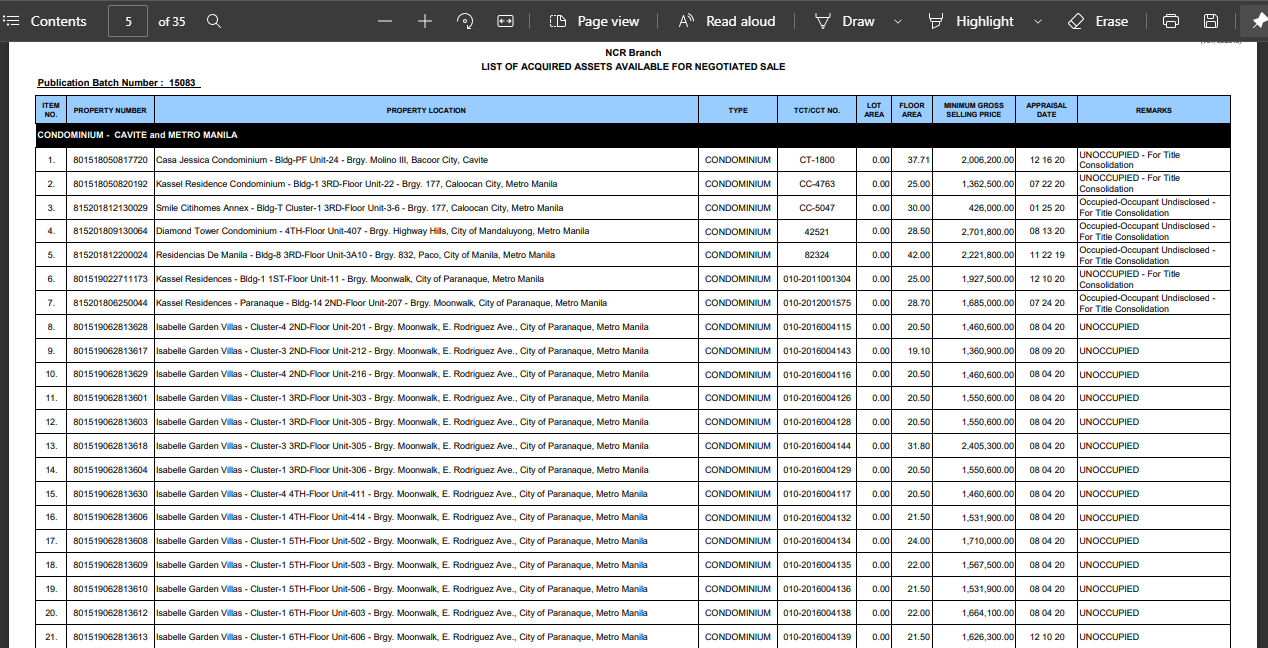1268x648 pixels.
Task: Click TCT number 010-2016004129
Action: [817, 470]
